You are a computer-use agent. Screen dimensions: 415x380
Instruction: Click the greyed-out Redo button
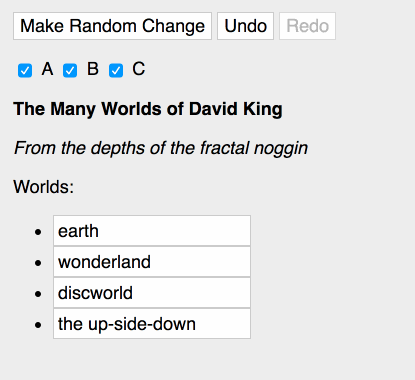pyautogui.click(x=307, y=26)
